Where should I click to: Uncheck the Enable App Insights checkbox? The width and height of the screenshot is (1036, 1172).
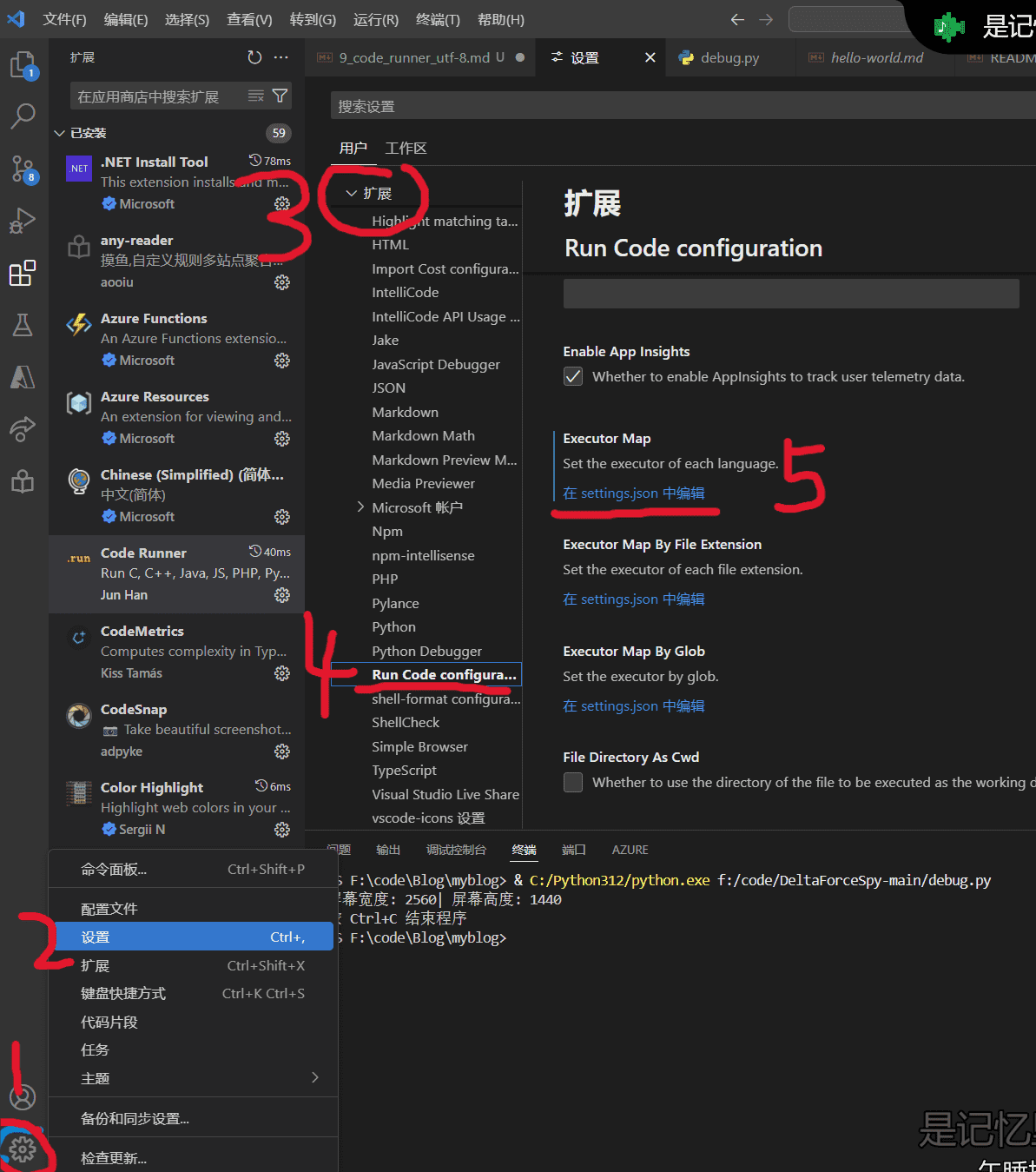click(572, 376)
